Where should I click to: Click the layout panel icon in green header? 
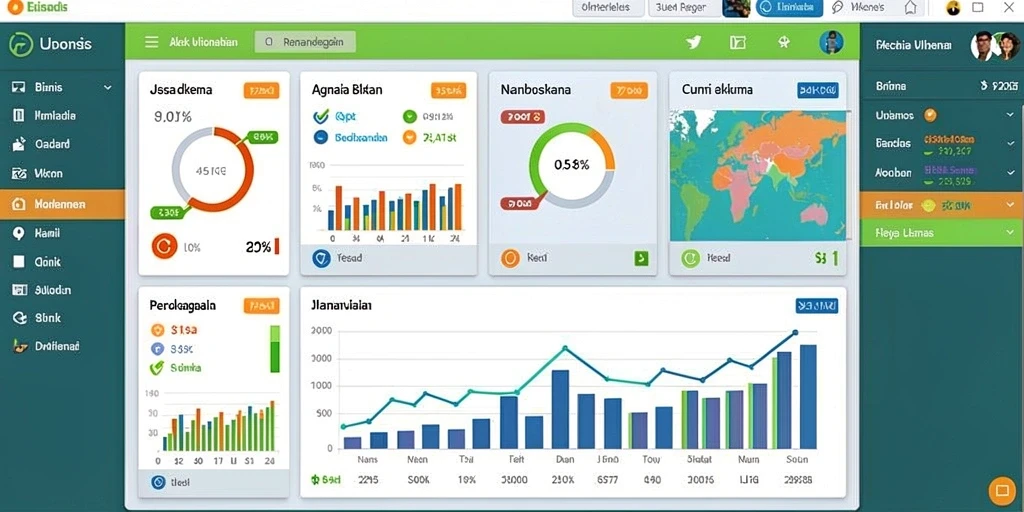tap(737, 42)
